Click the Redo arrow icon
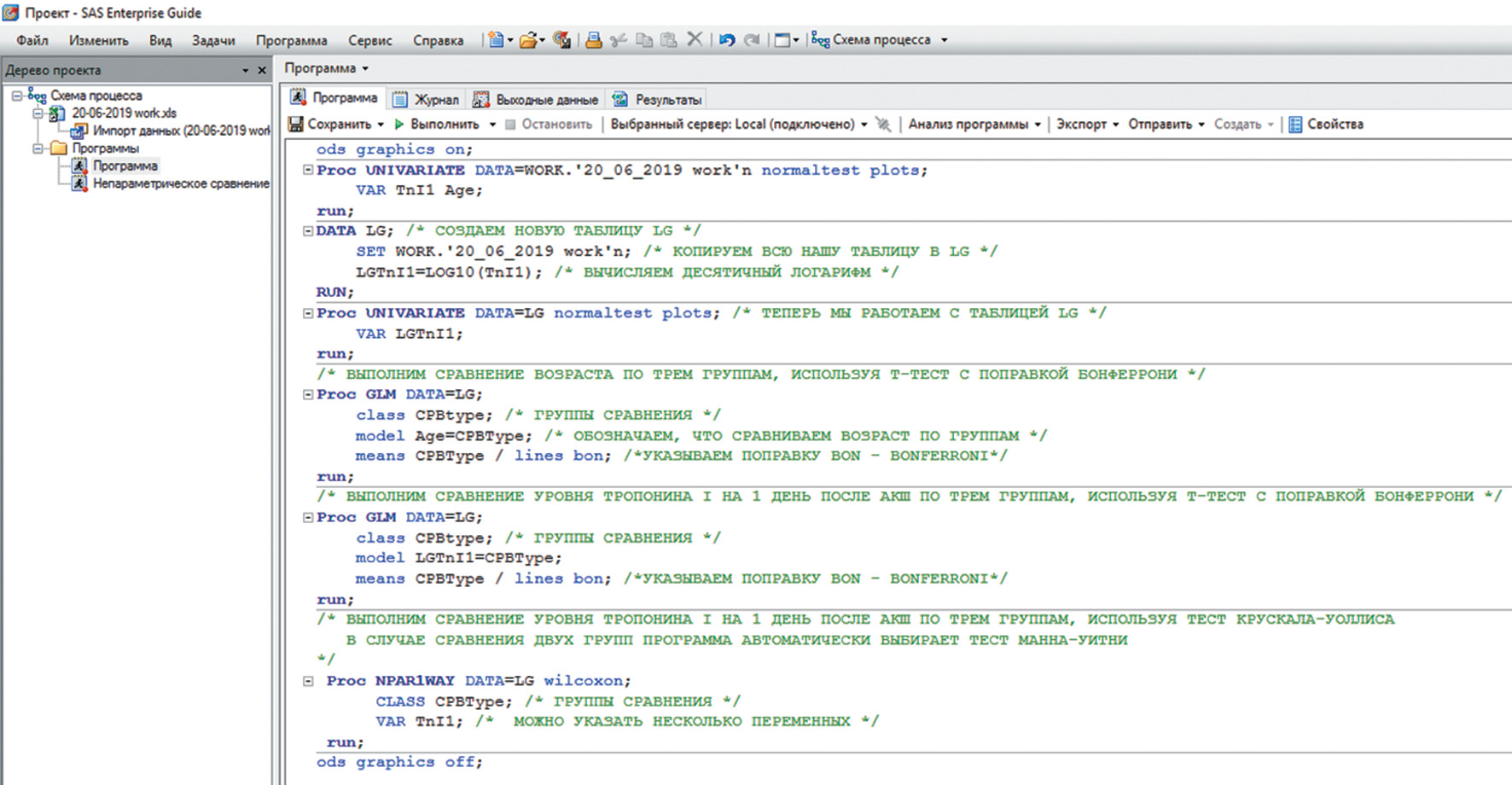Image resolution: width=1512 pixels, height=785 pixels. click(752, 39)
